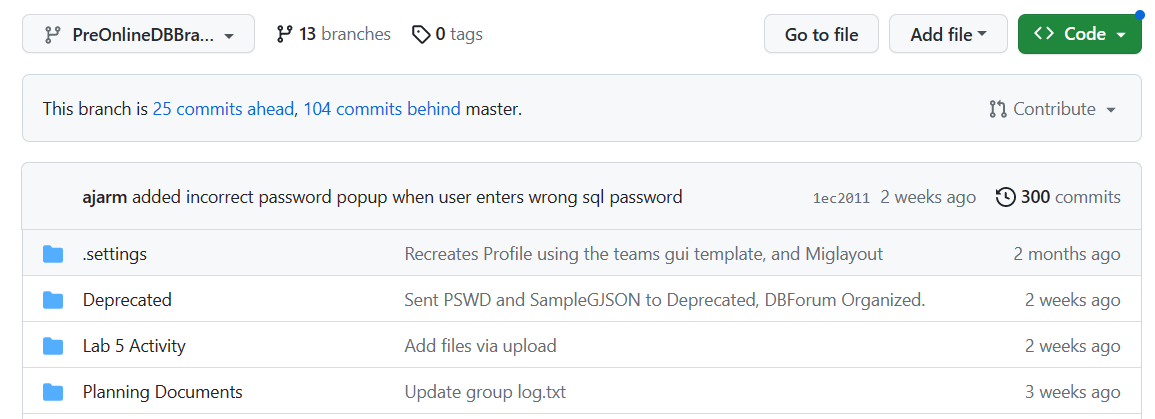Click the Deprecated folder icon
The image size is (1155, 419).
pos(53,300)
